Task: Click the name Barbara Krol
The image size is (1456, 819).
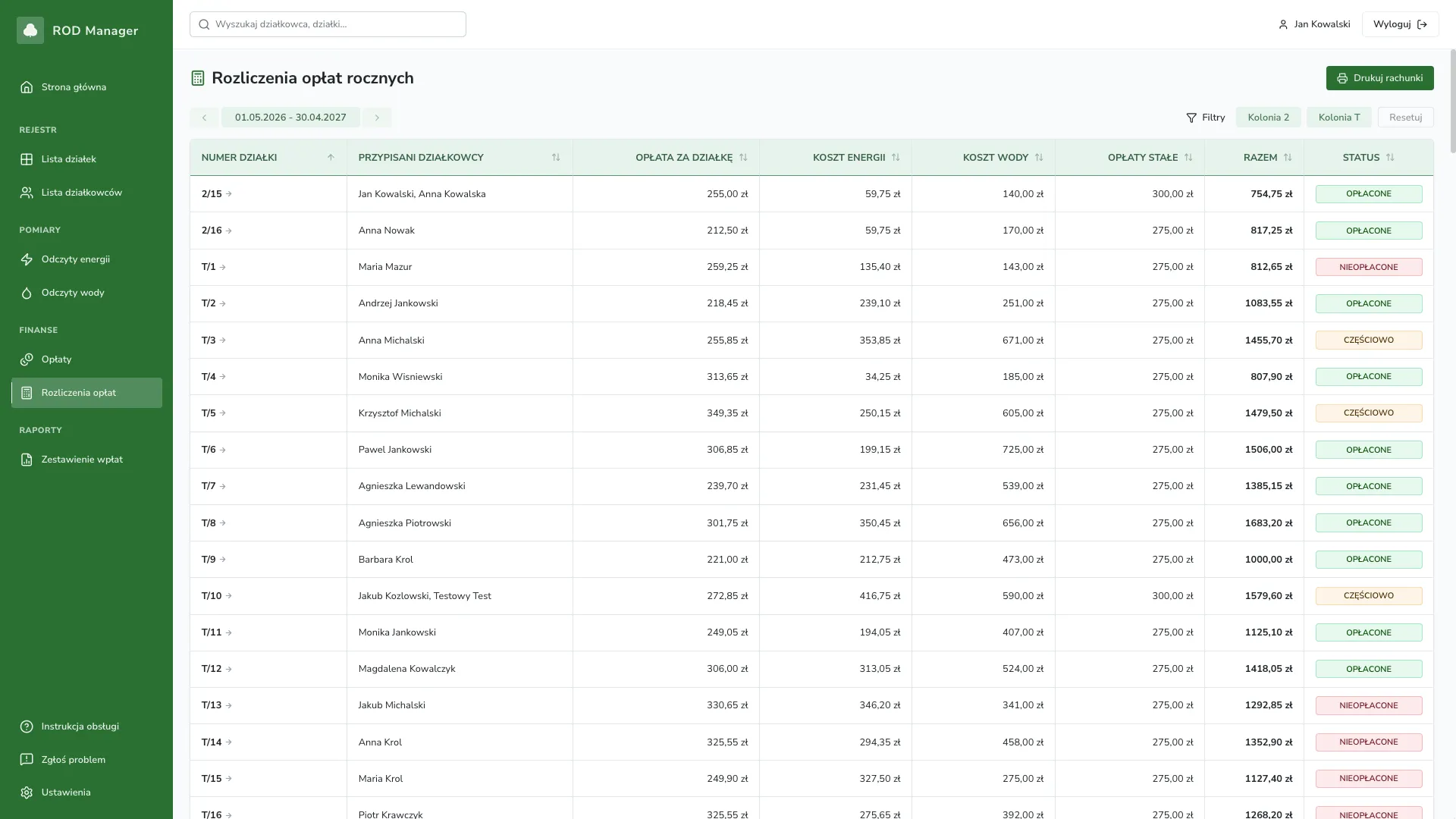Action: click(385, 560)
